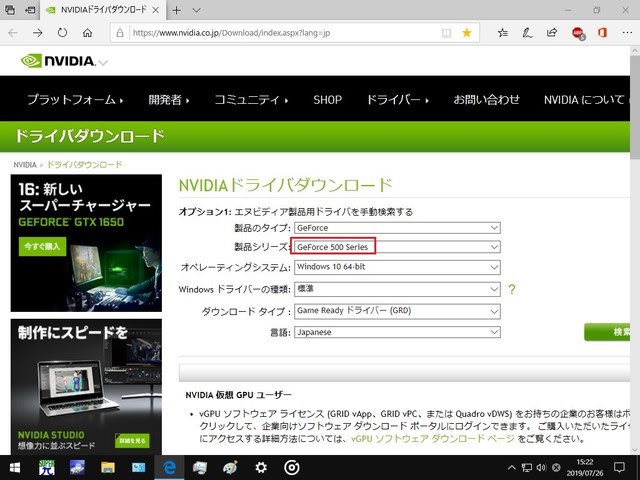The width and height of the screenshot is (640, 480).
Task: Open the プラットフォーム menu
Action: [x=75, y=100]
